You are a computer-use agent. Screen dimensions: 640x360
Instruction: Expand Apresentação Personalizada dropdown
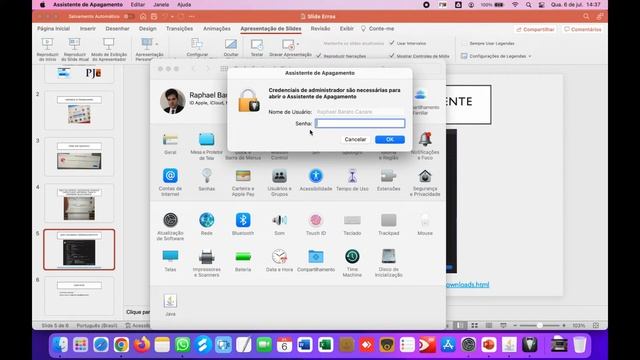click(157, 44)
